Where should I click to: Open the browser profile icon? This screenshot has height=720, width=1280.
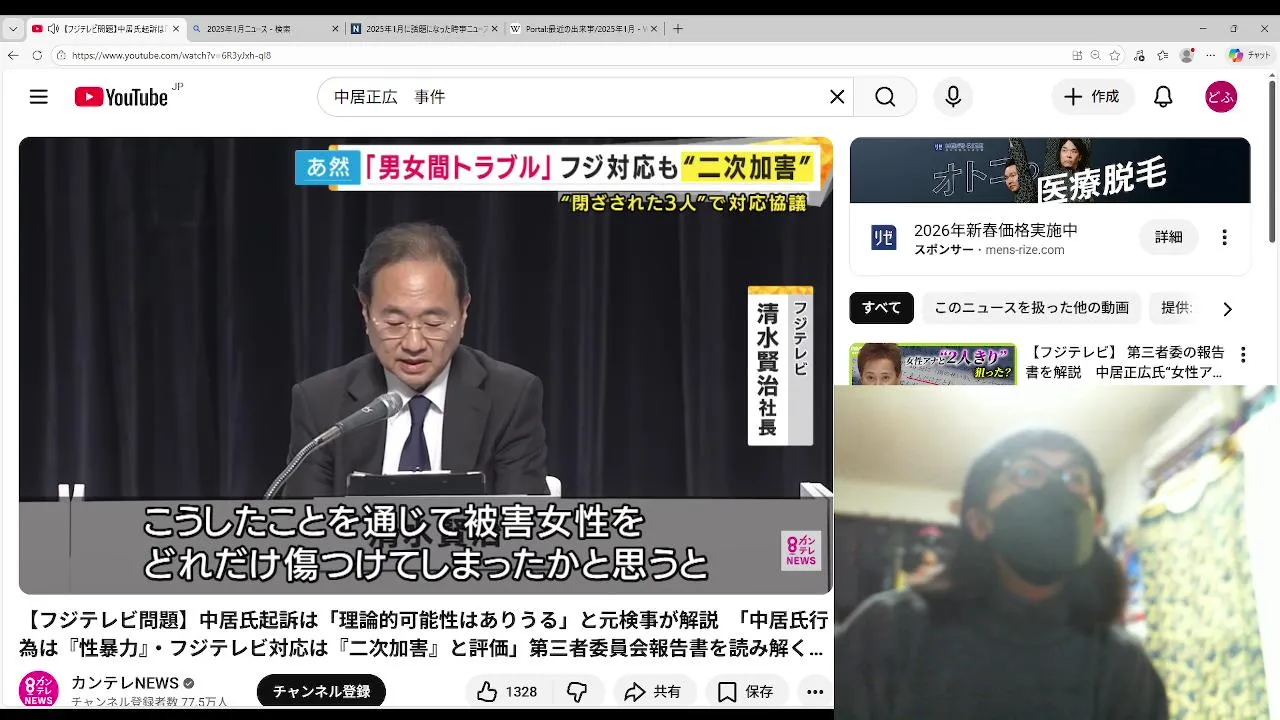tap(1187, 55)
